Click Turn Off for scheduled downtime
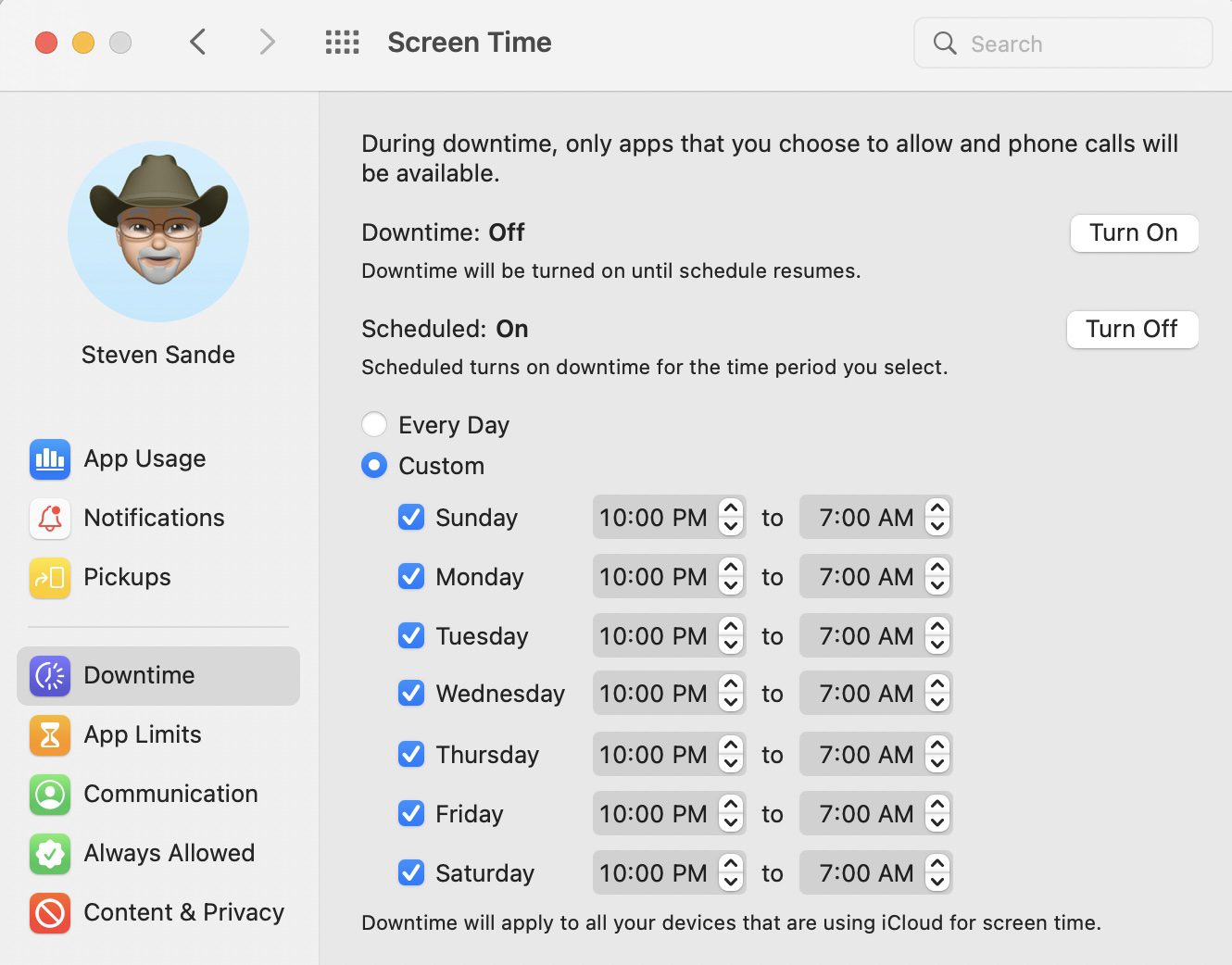This screenshot has width=1232, height=965. [x=1132, y=330]
